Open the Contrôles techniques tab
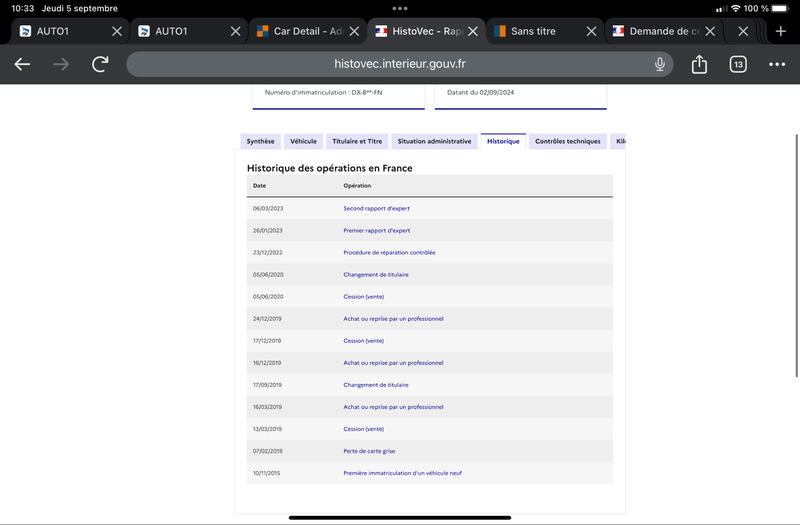The width and height of the screenshot is (800, 525). [567, 141]
